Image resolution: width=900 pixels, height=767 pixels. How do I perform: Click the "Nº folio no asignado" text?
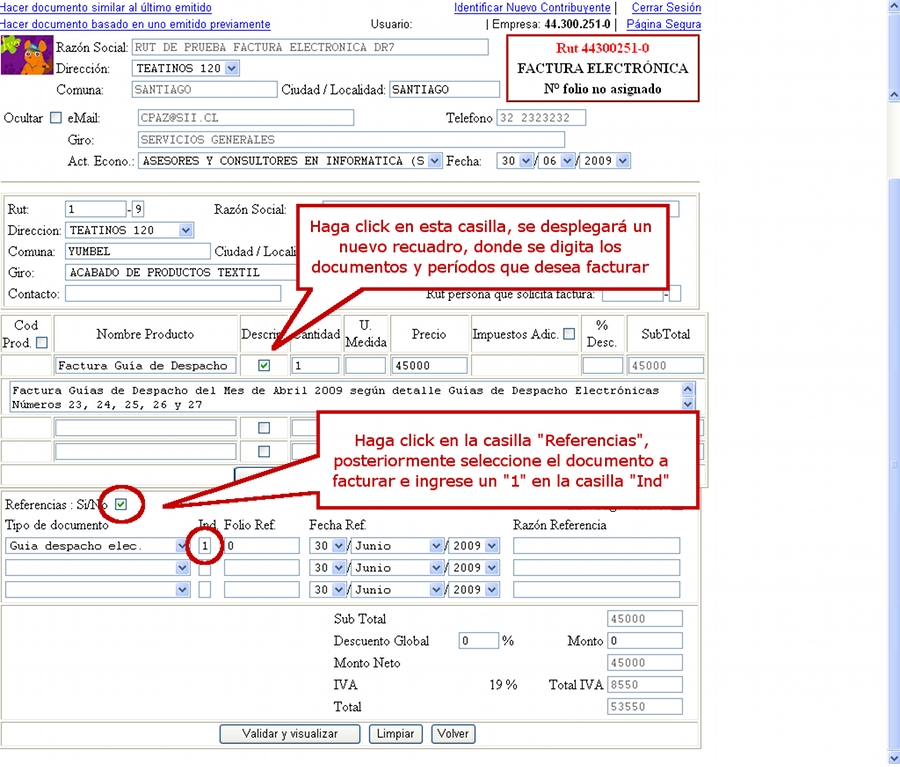pyautogui.click(x=603, y=89)
